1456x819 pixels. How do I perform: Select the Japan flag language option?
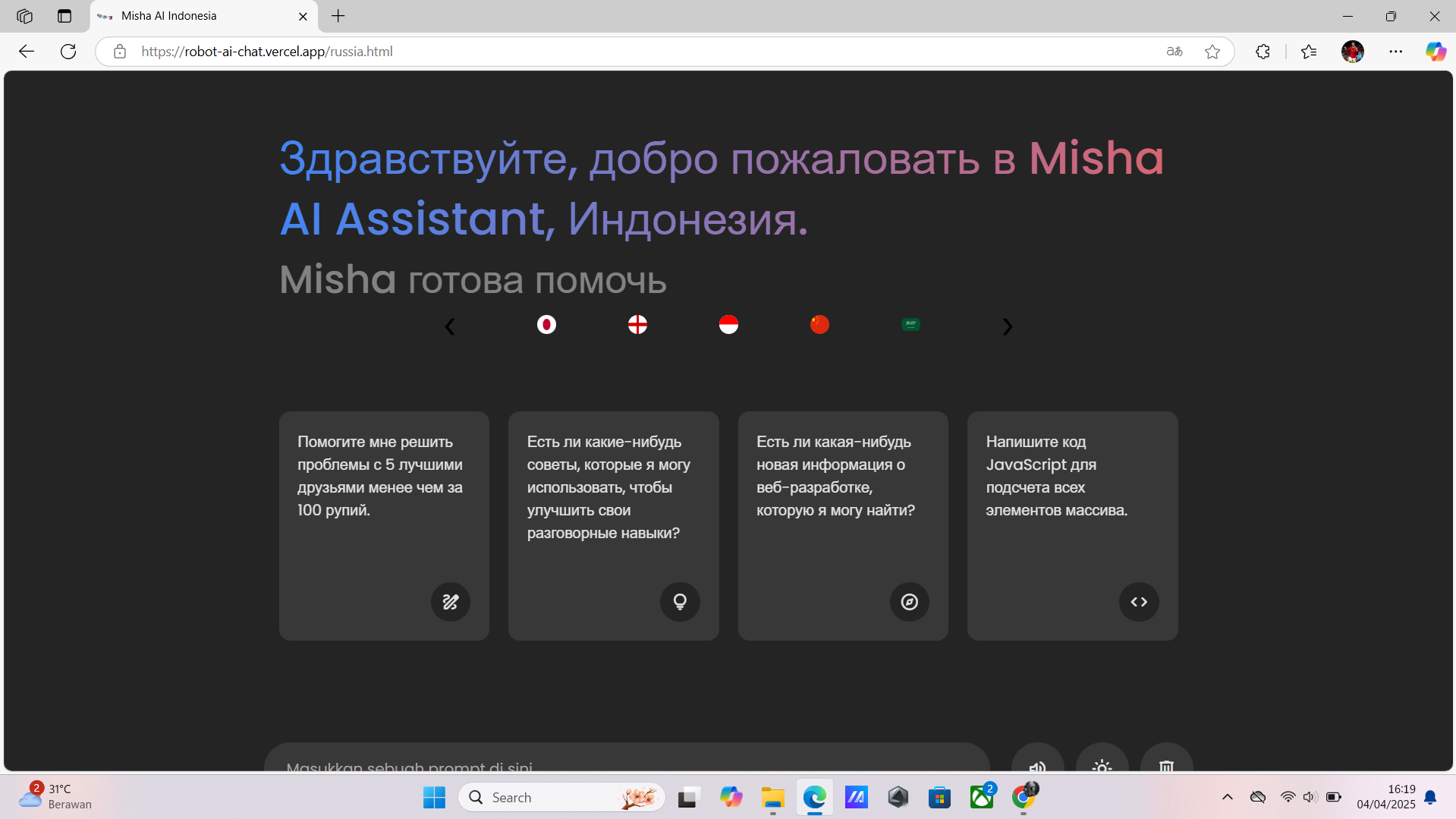coord(546,325)
